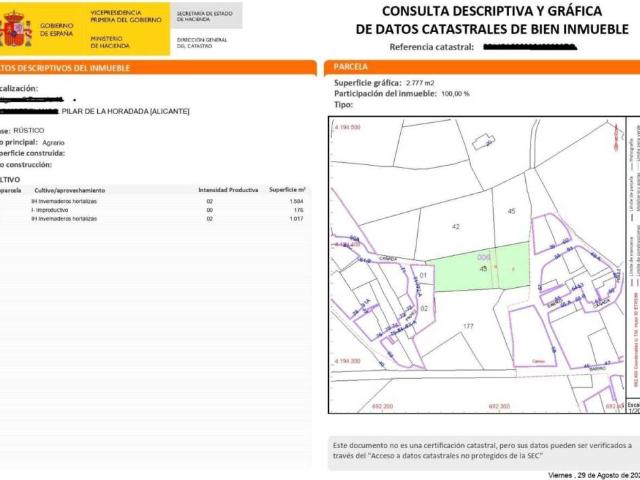Image resolution: width=640 pixels, height=480 pixels.
Task: Click parcel 42 on the cadastral map
Action: pyautogui.click(x=455, y=228)
